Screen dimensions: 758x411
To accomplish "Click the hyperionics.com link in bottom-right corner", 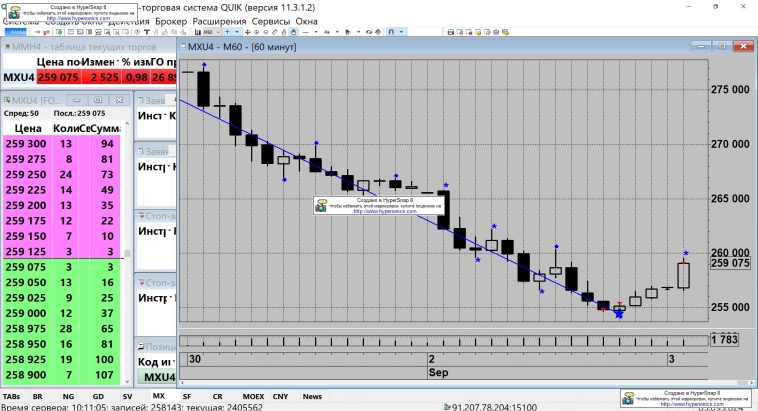I will click(691, 404).
